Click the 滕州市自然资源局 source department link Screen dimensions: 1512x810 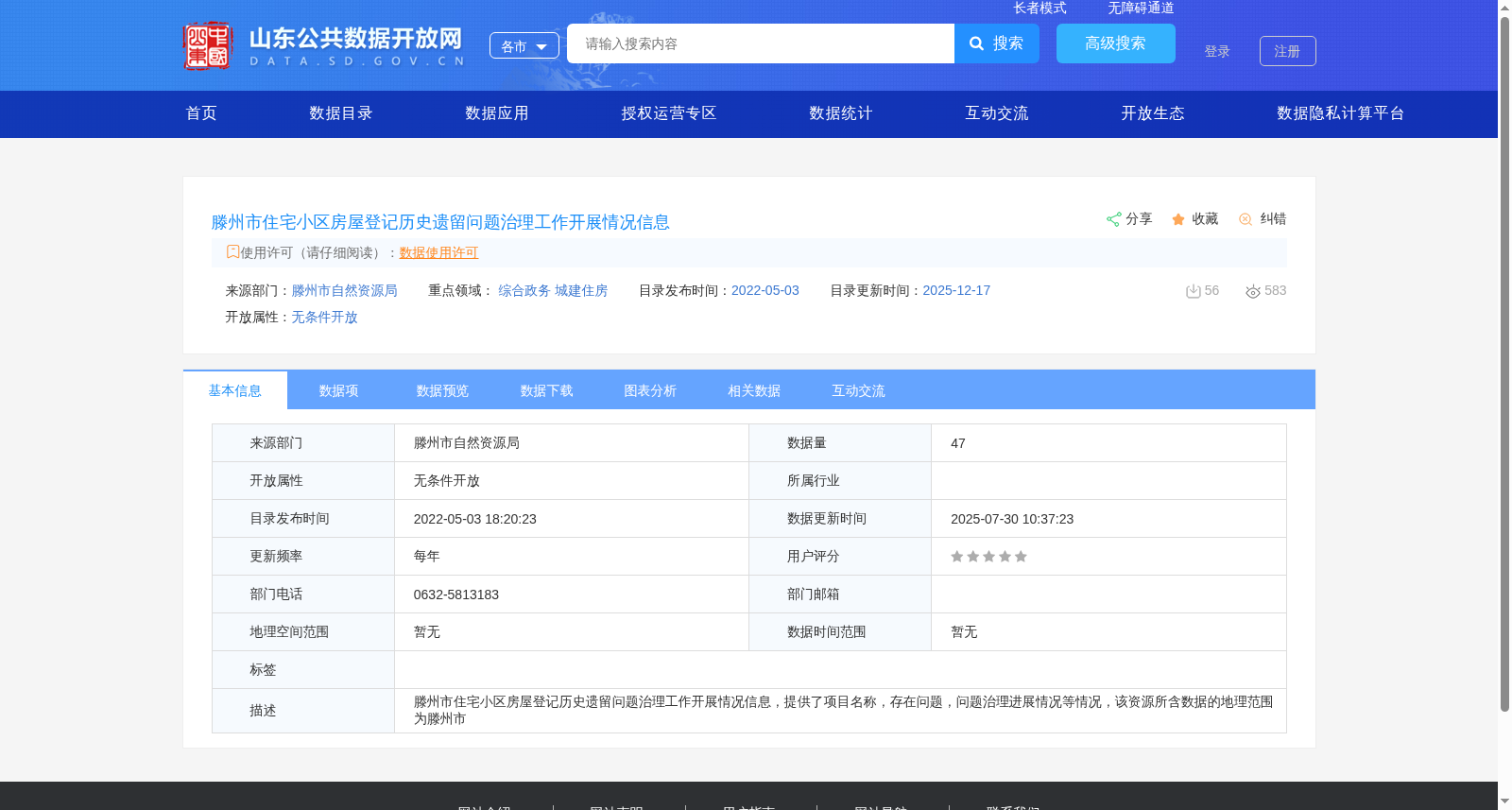coord(345,291)
